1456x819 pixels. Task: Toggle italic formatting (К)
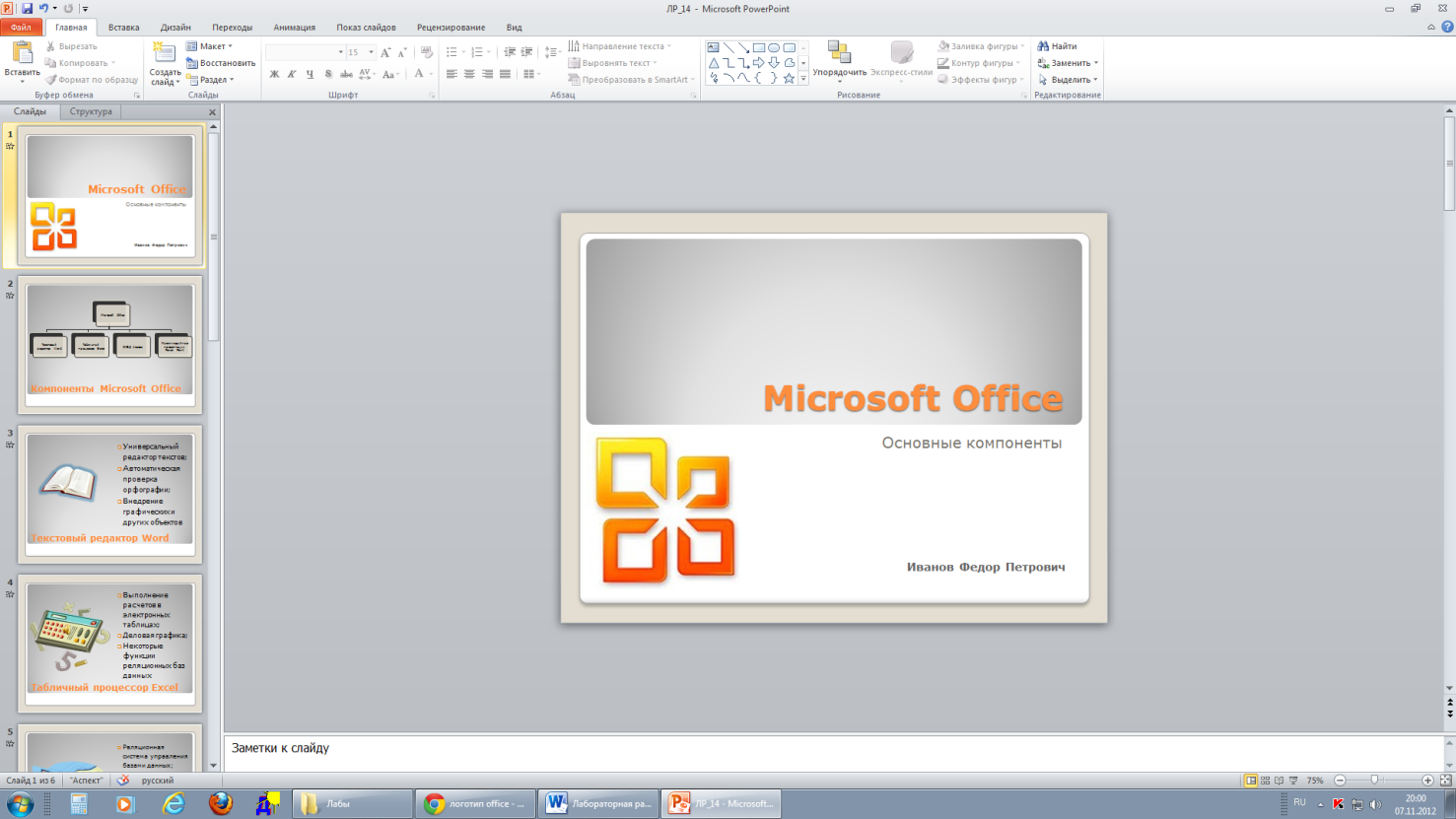(x=292, y=74)
